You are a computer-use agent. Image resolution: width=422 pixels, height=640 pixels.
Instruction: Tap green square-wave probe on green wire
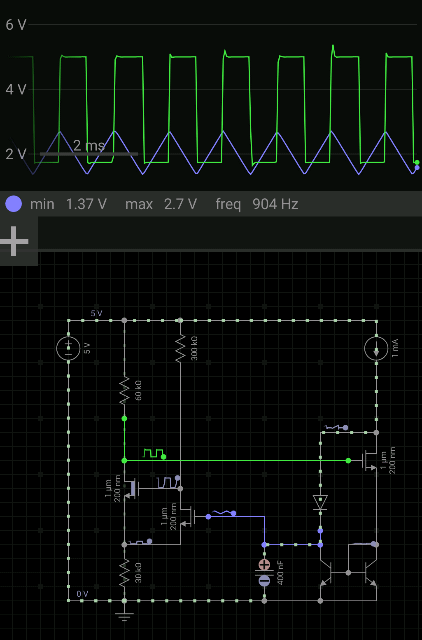155,453
